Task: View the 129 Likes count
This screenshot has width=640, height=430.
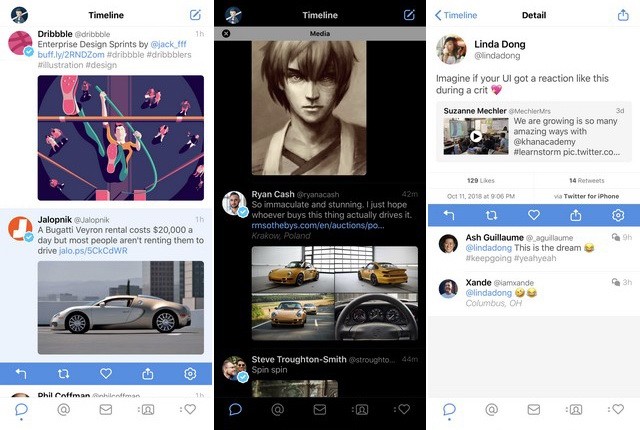Action: click(479, 180)
